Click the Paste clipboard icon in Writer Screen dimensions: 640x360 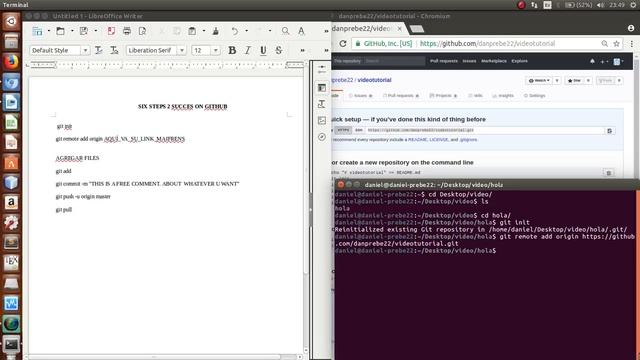[x=192, y=31]
